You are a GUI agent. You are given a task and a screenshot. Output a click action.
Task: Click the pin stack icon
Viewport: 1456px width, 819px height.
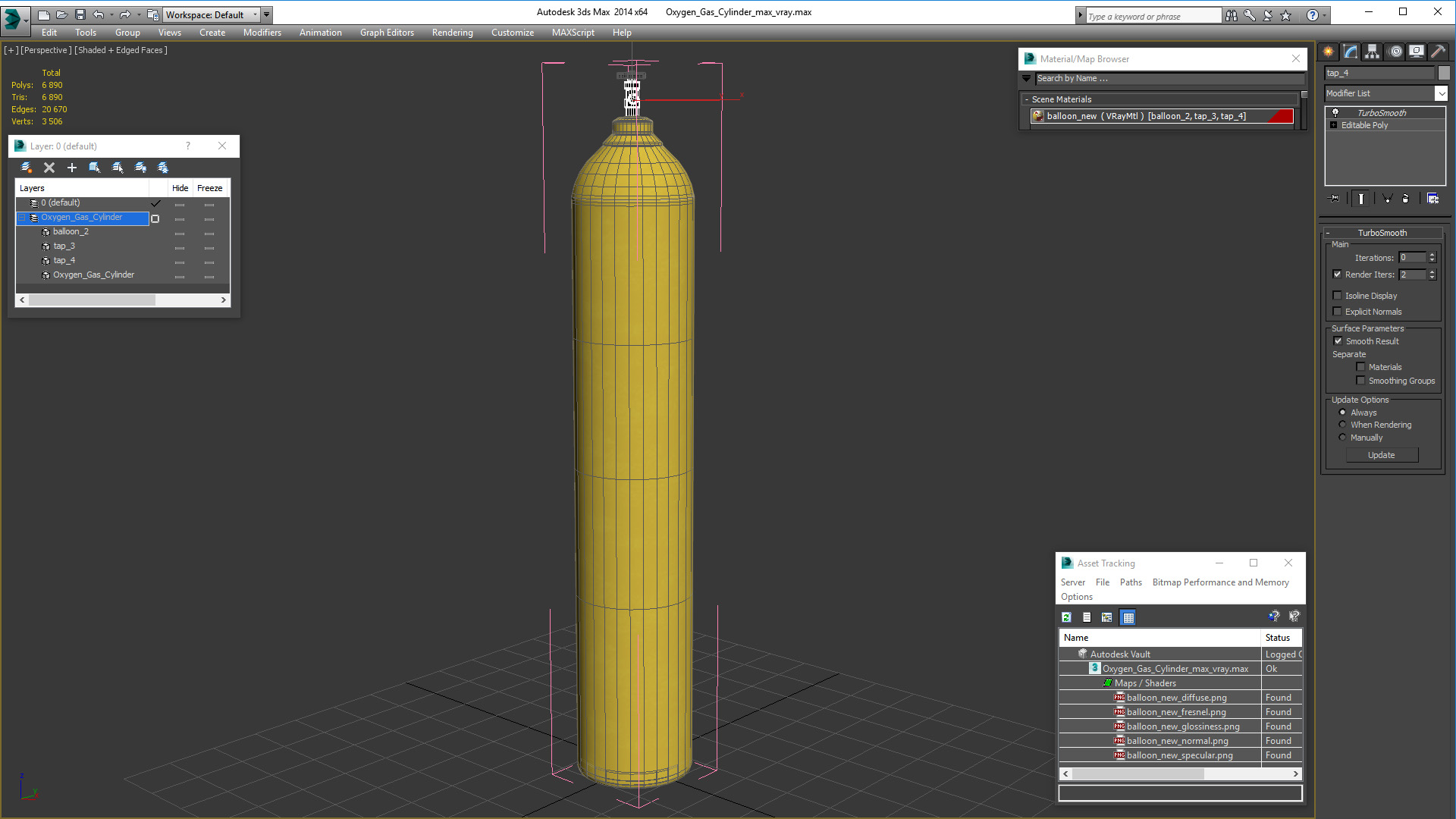pyautogui.click(x=1335, y=199)
